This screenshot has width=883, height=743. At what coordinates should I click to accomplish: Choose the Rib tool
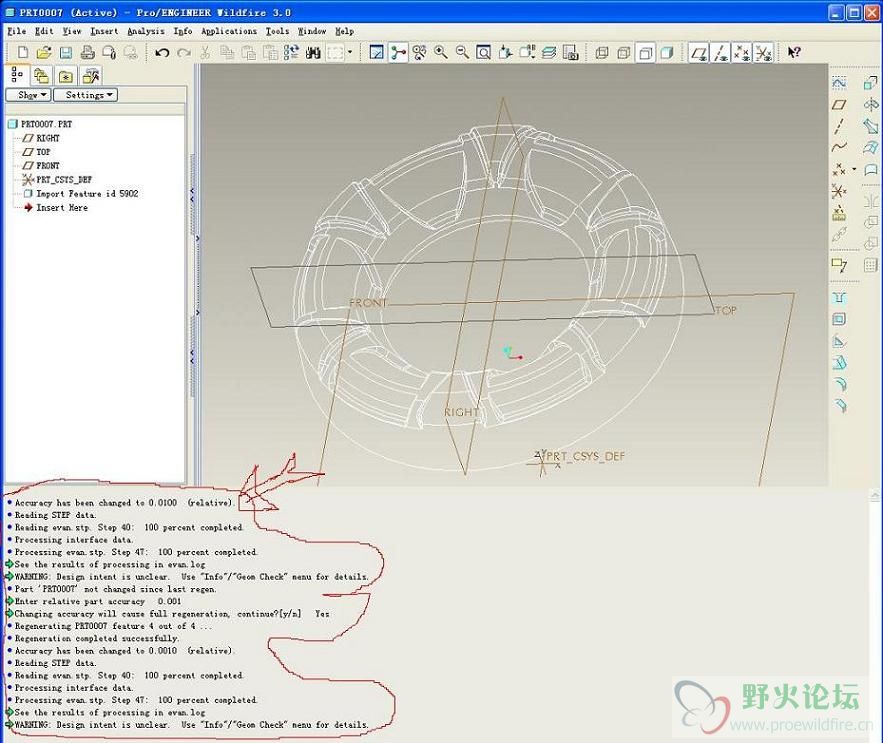(x=839, y=341)
